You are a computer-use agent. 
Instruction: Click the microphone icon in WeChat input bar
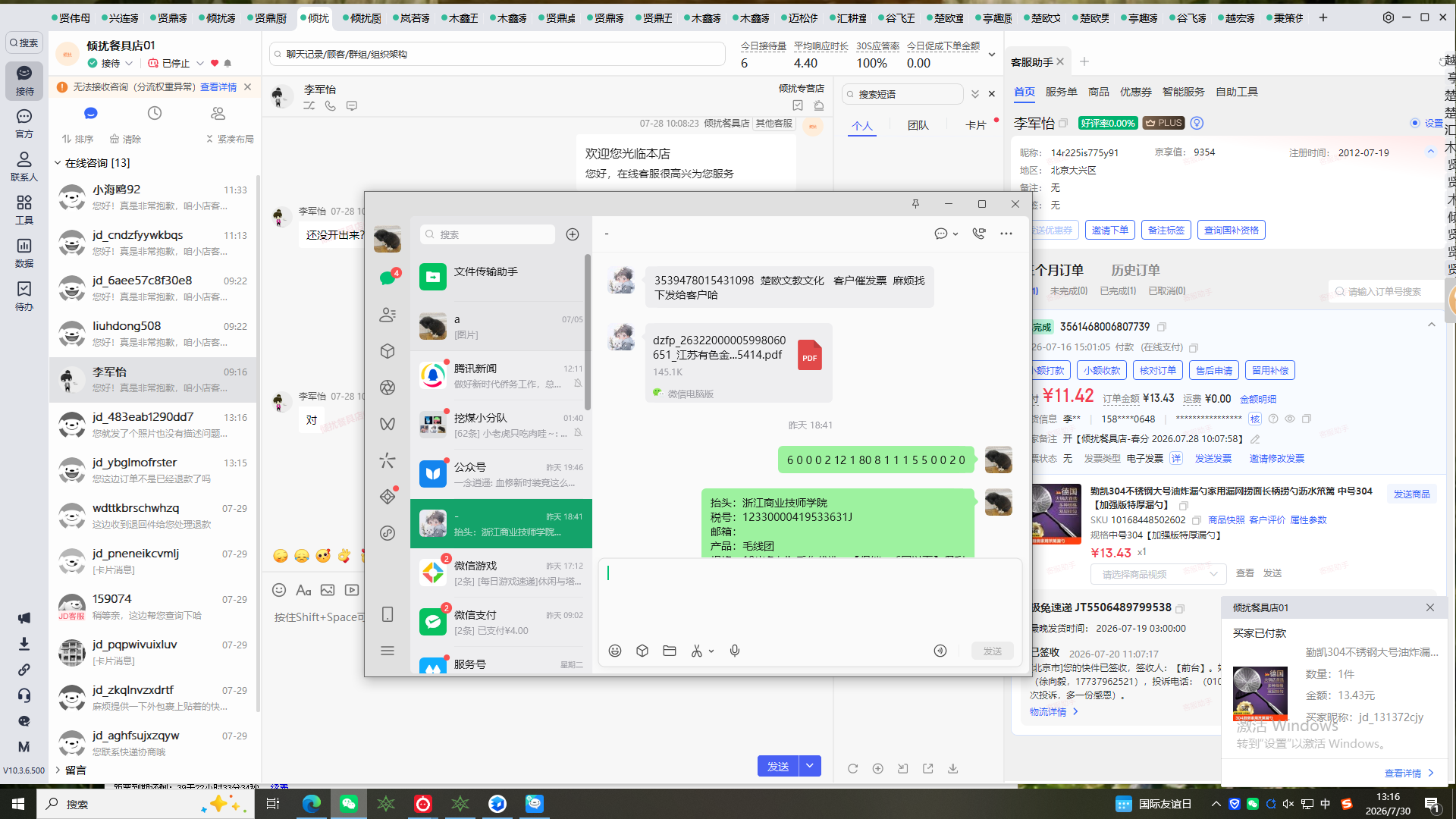[x=735, y=651]
